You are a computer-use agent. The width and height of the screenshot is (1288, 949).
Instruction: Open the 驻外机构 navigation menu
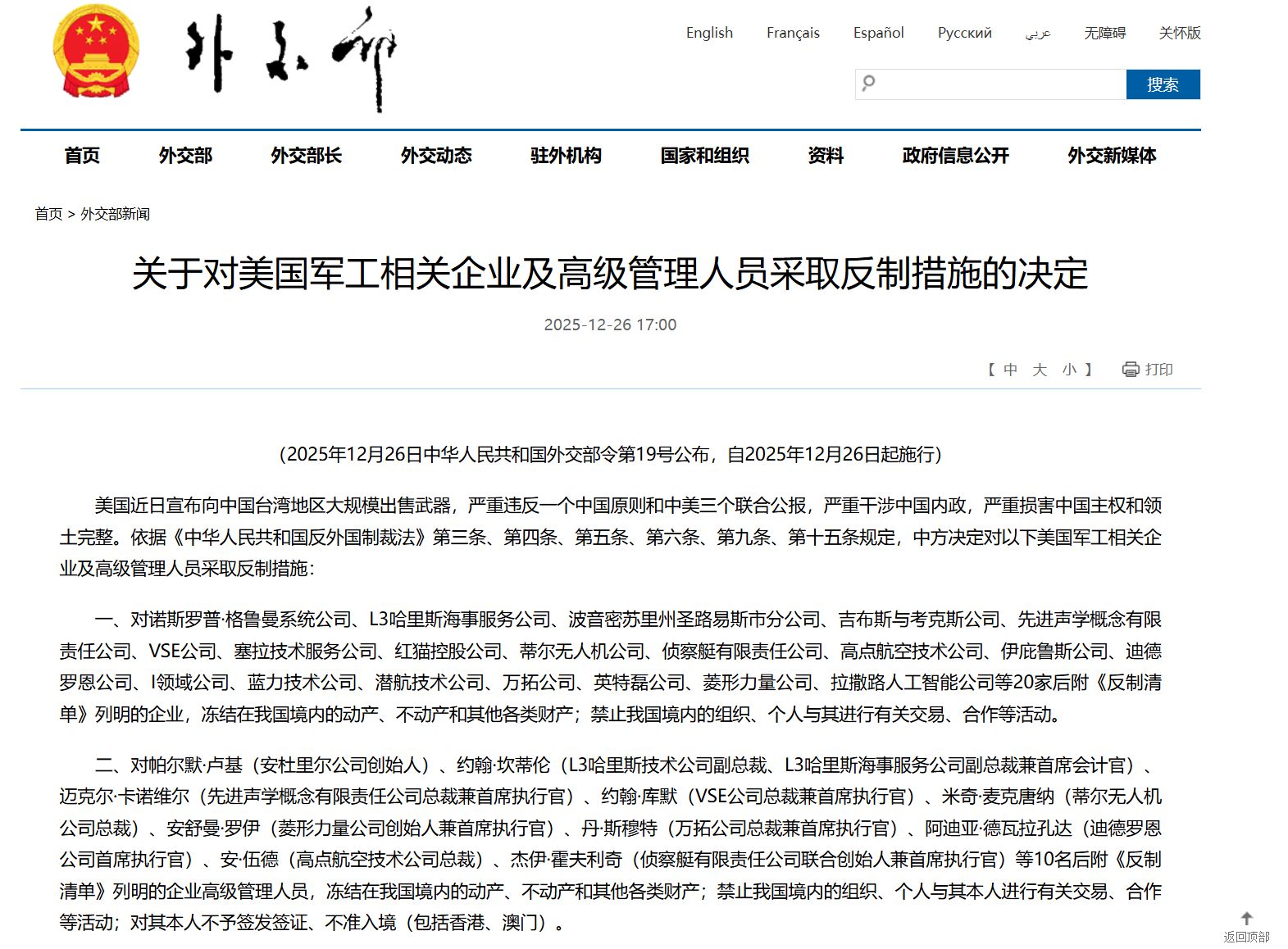(x=566, y=156)
